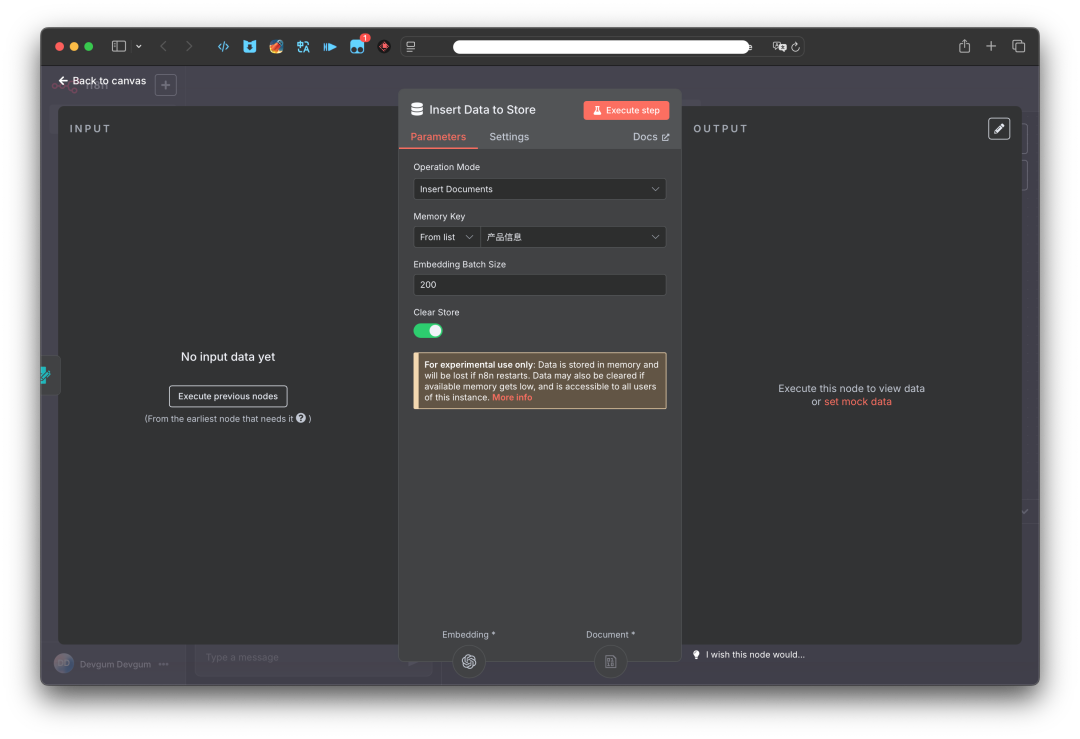The height and width of the screenshot is (739, 1080).
Task: Reload the page in Safari
Action: (795, 47)
